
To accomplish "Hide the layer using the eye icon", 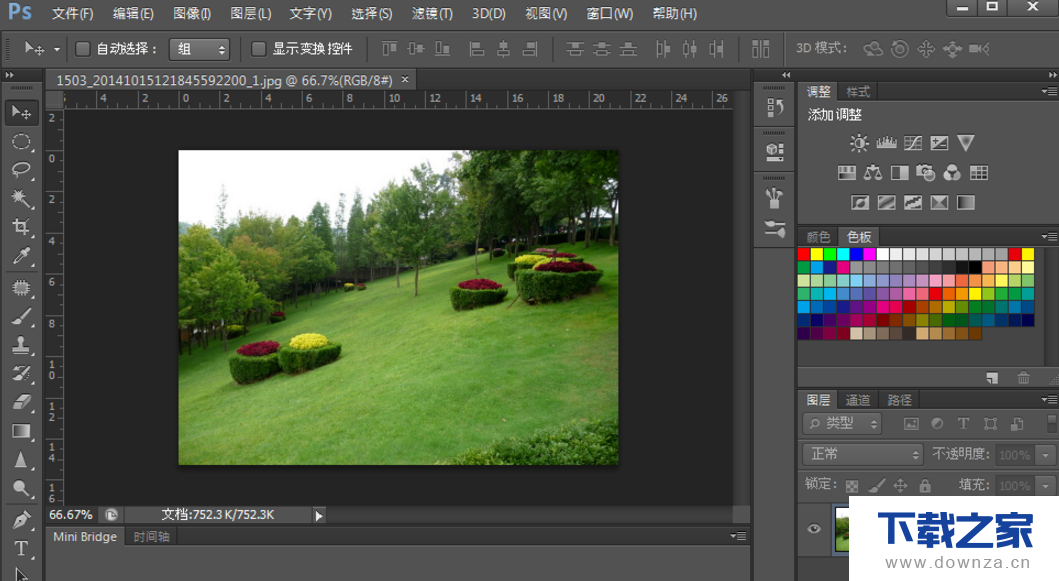I will click(814, 528).
